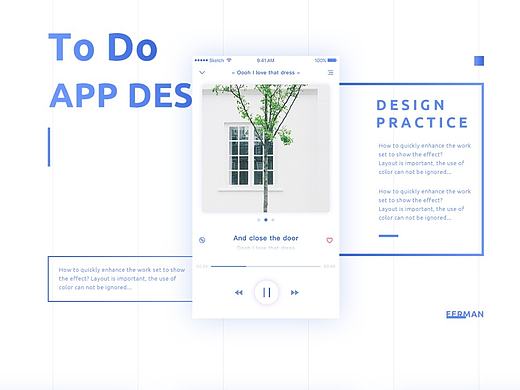Select the middle page indicator dot
This screenshot has width=520, height=390.
pyautogui.click(x=266, y=220)
